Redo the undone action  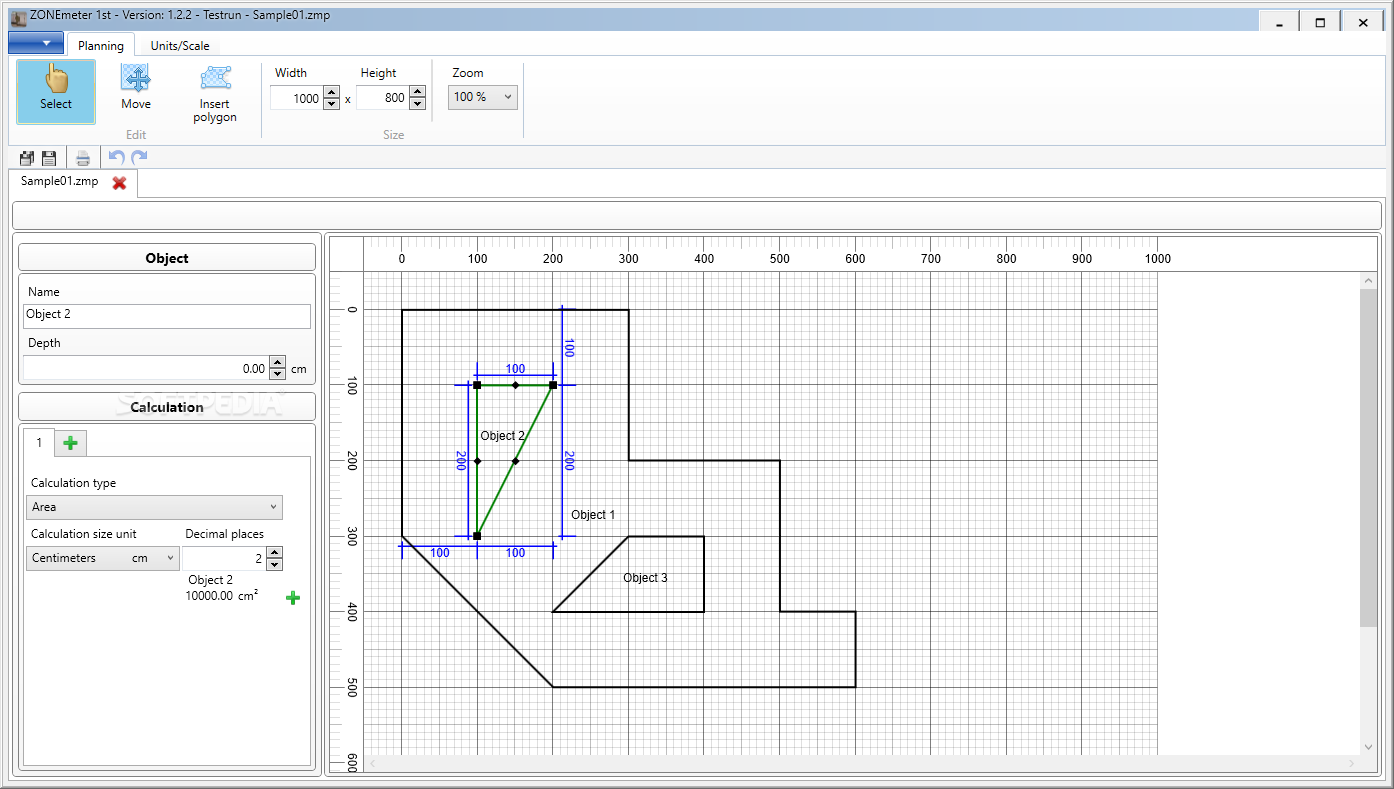point(139,157)
